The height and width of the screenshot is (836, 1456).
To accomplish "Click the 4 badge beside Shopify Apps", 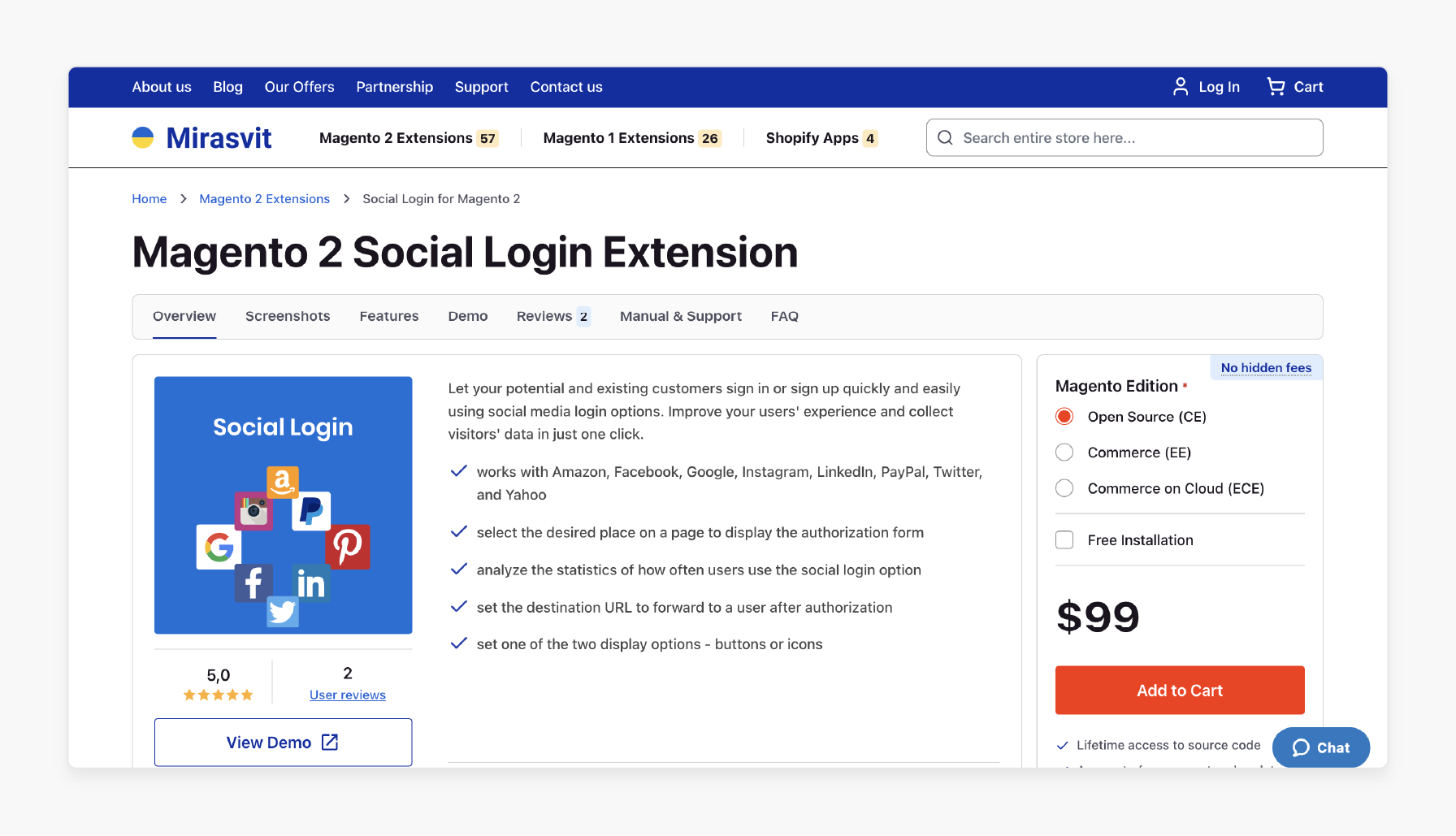I will tap(870, 138).
